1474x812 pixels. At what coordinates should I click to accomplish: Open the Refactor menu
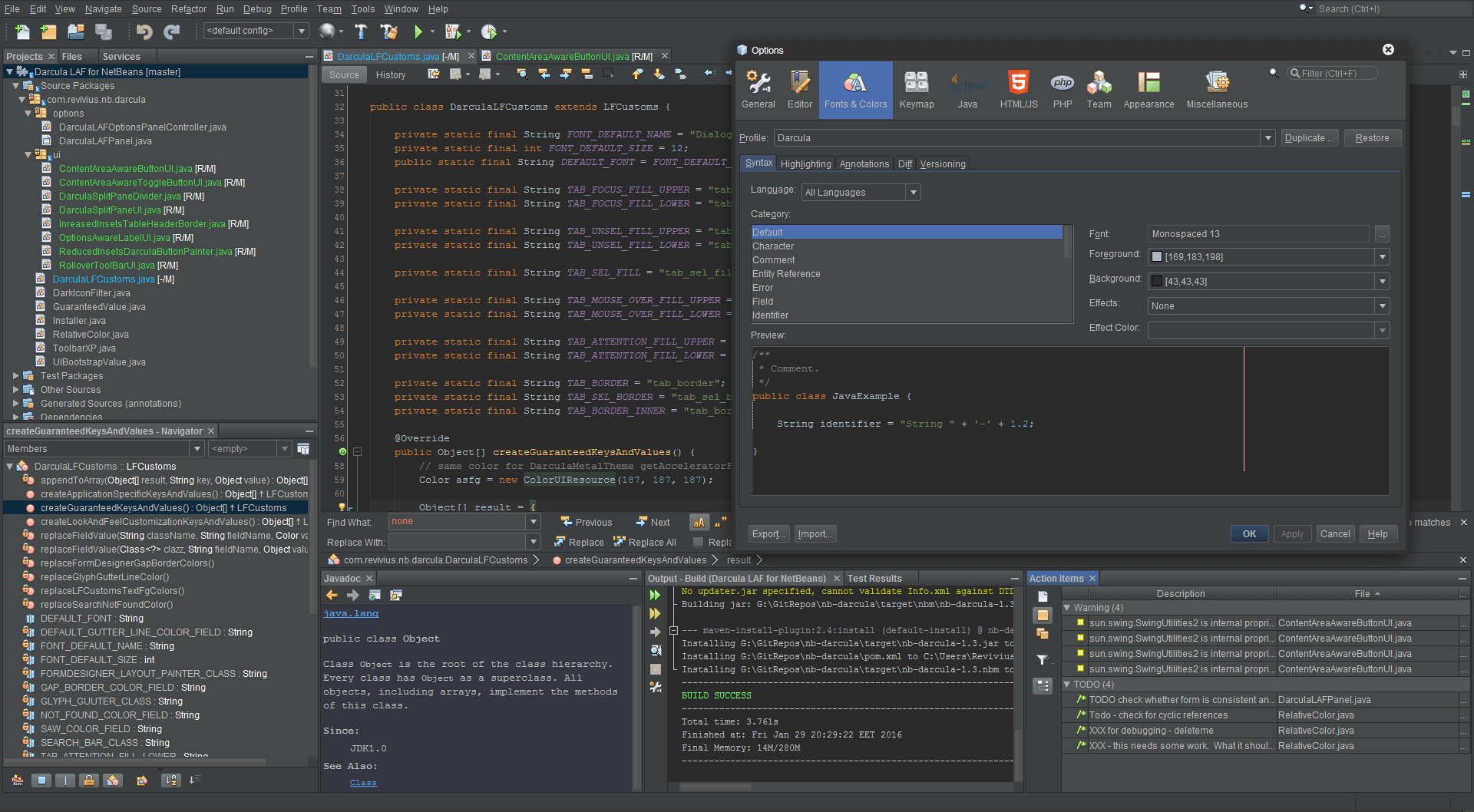click(188, 8)
